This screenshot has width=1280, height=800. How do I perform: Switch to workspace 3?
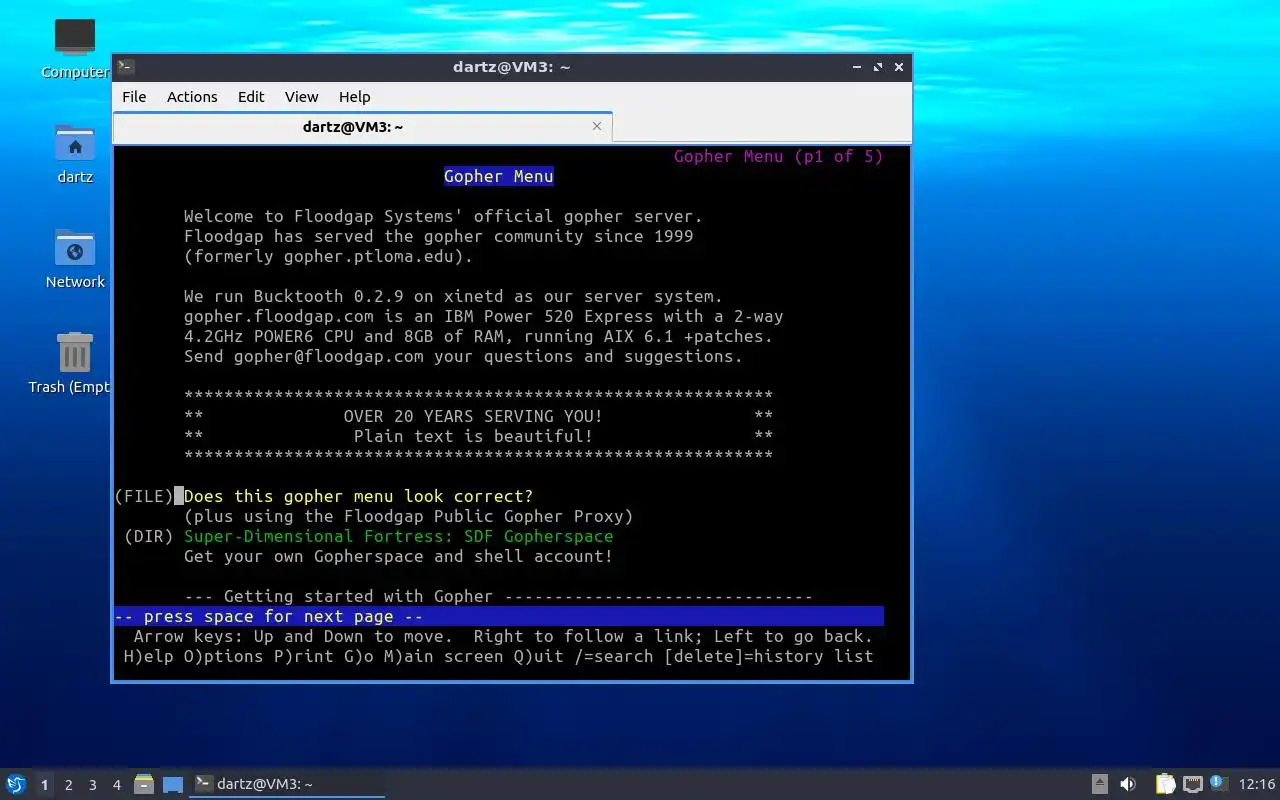93,785
